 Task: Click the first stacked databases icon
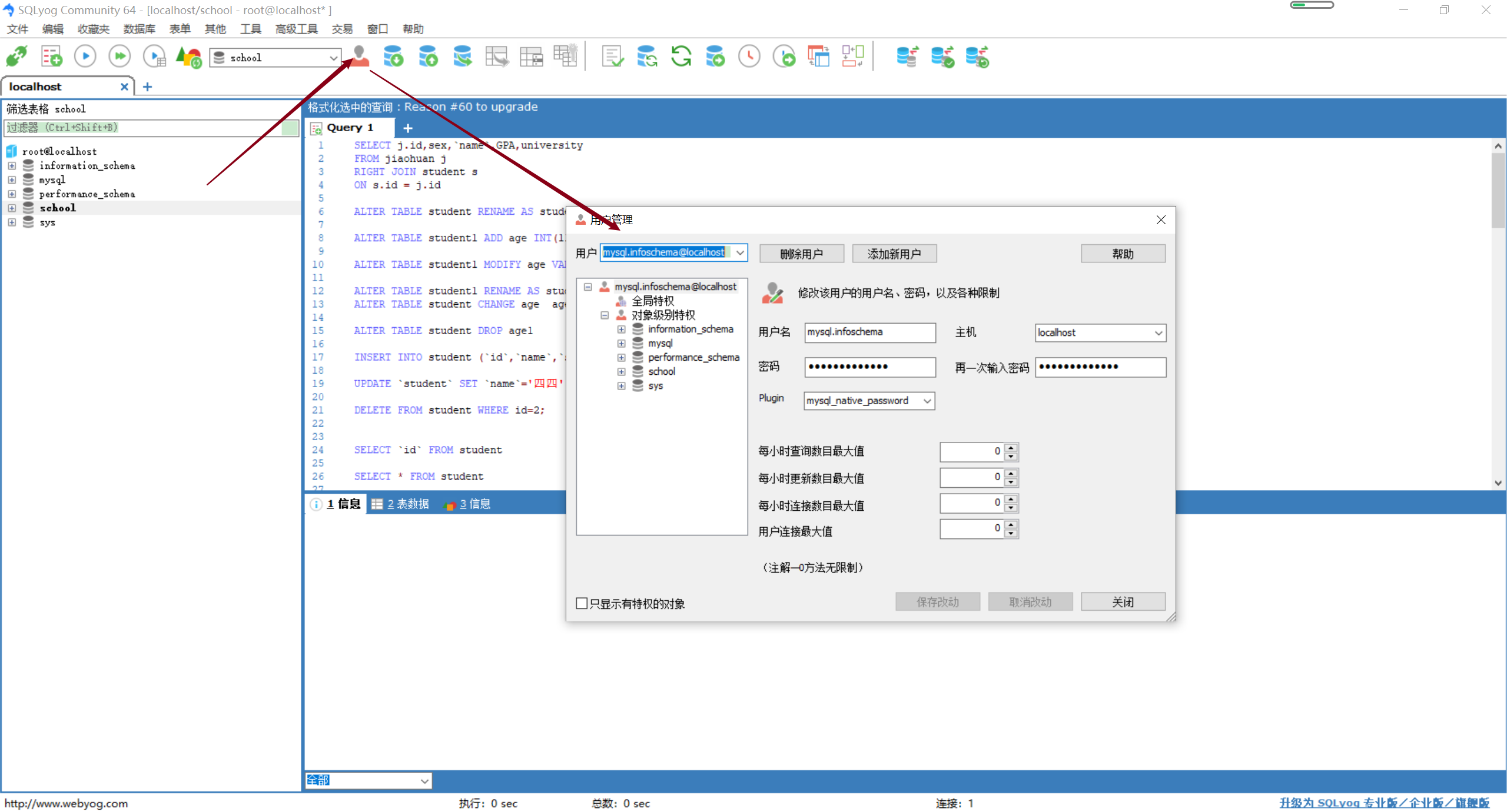click(x=908, y=57)
